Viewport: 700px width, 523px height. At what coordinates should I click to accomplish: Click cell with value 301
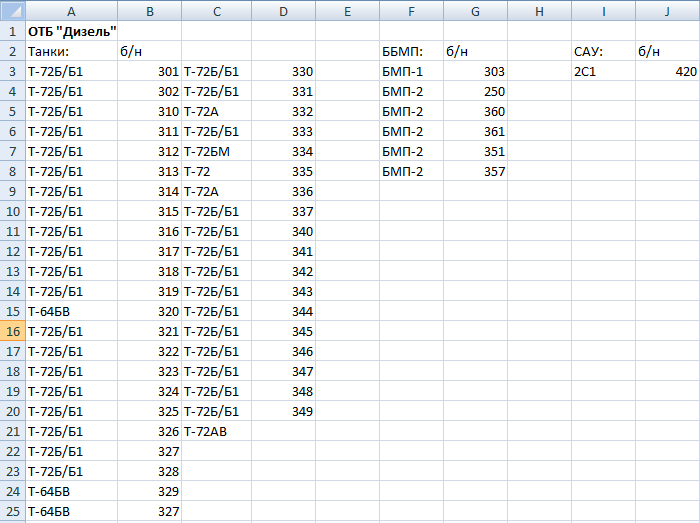click(150, 71)
